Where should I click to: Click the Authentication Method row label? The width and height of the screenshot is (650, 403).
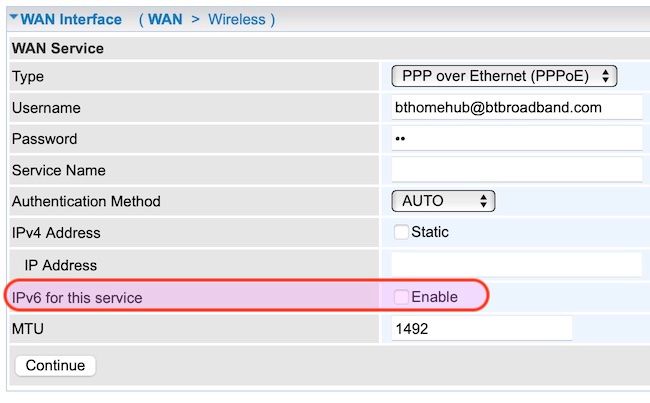point(86,201)
